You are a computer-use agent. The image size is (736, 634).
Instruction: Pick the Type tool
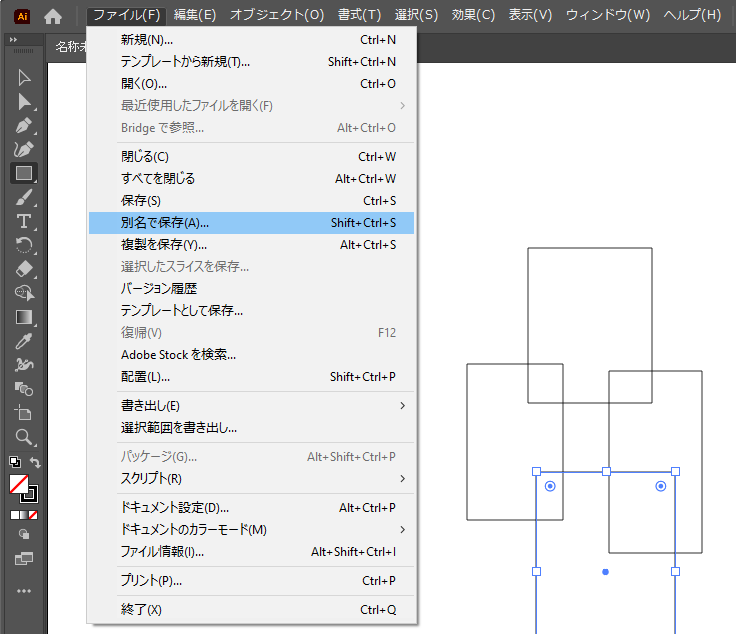pyautogui.click(x=24, y=221)
